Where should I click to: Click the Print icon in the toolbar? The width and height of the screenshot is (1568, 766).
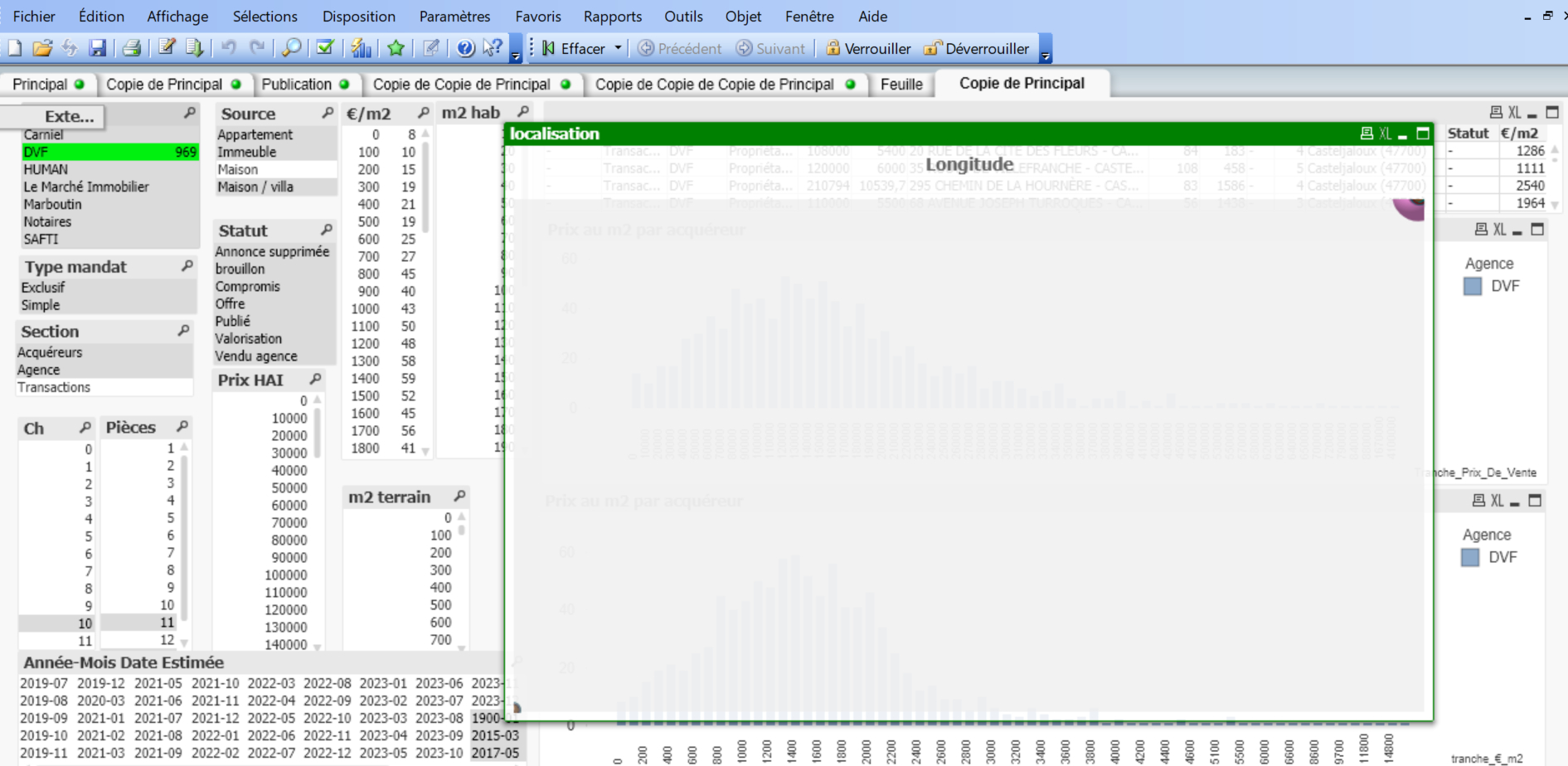(x=131, y=48)
